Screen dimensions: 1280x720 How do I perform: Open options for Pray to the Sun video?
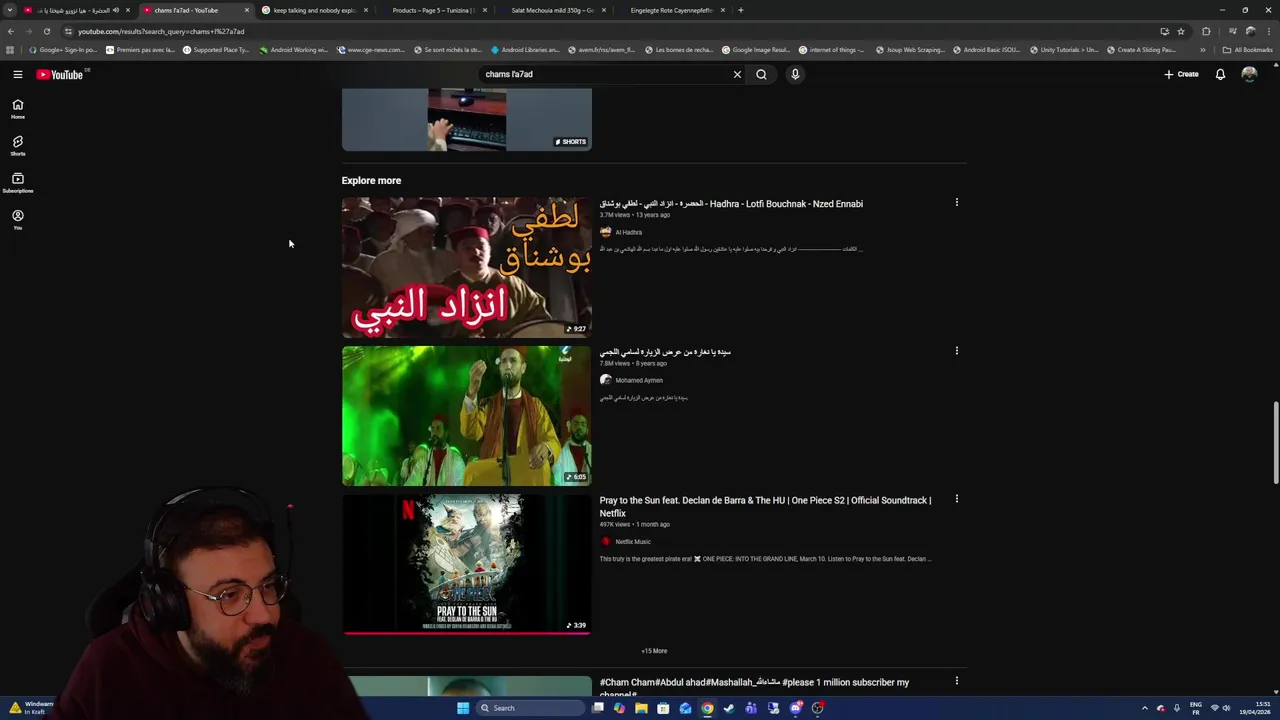tap(956, 499)
